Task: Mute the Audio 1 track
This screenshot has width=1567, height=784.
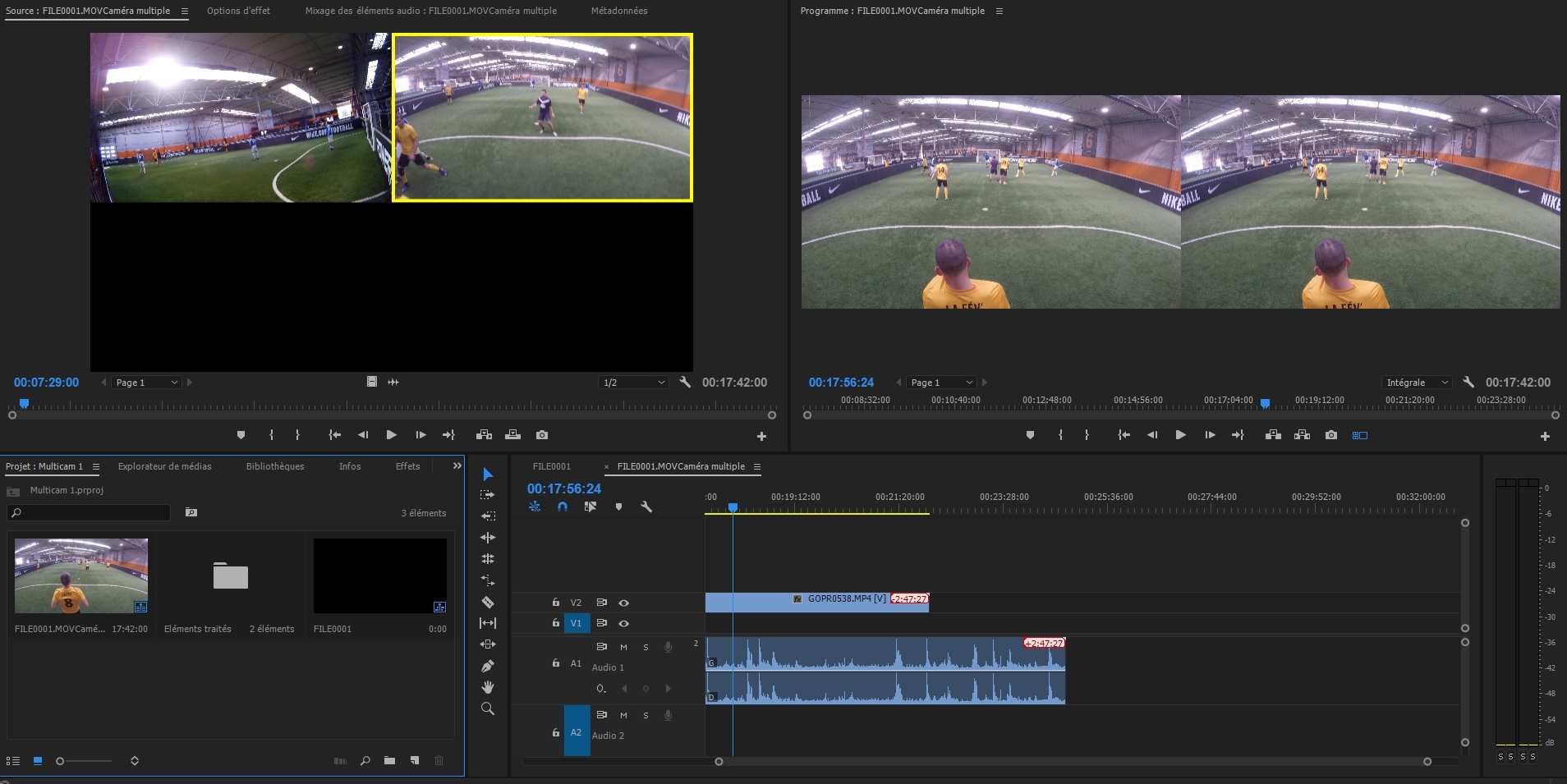Action: 623,647
